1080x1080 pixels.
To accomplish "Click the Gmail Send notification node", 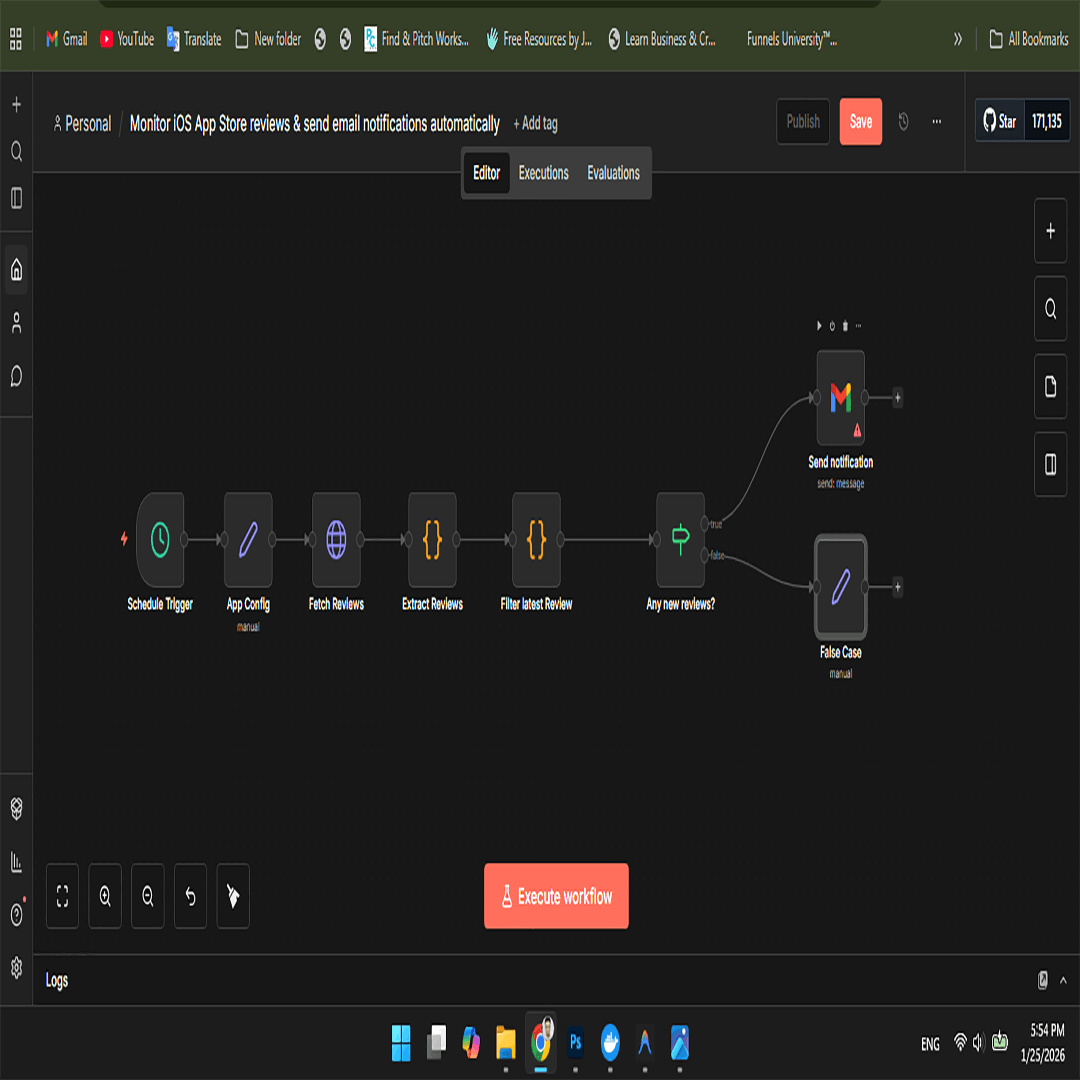I will (840, 395).
